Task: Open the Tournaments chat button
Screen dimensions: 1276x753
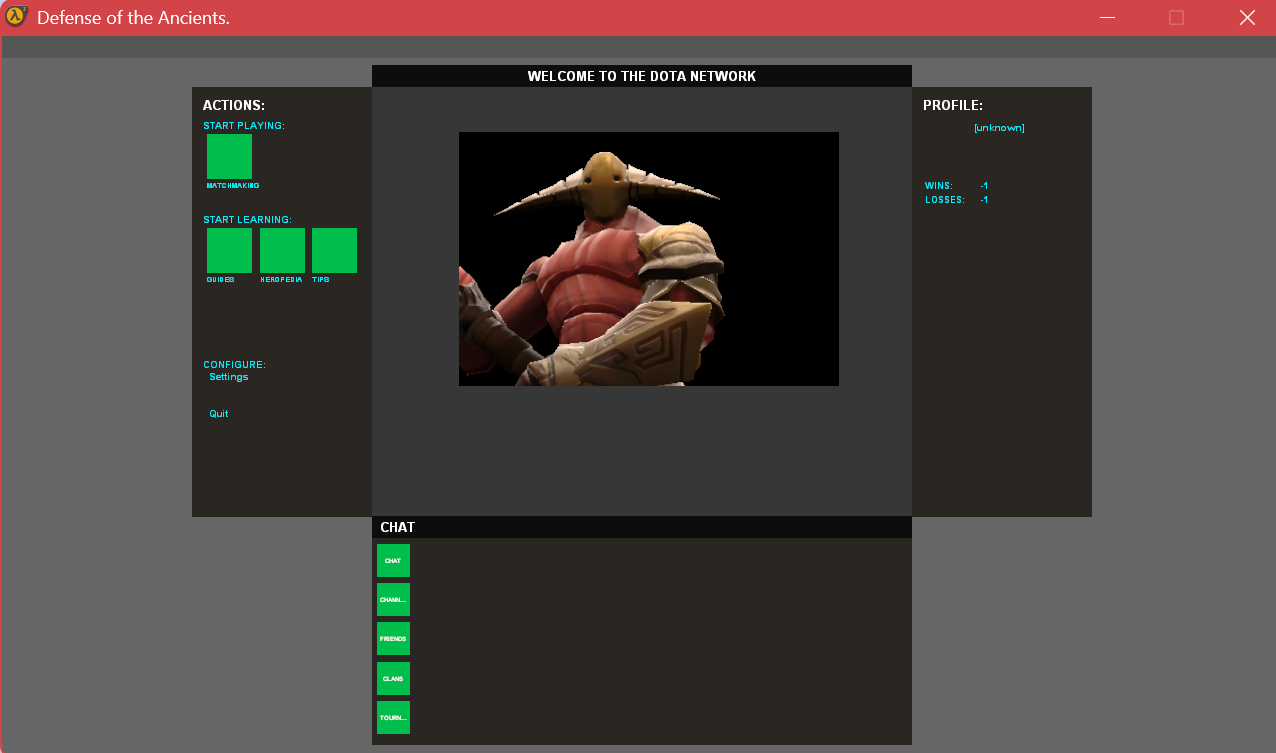Action: (x=393, y=717)
